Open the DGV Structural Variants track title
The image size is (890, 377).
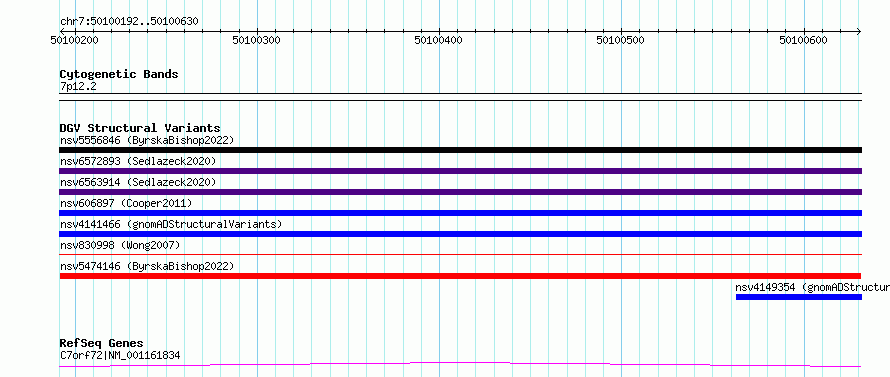pyautogui.click(x=140, y=128)
